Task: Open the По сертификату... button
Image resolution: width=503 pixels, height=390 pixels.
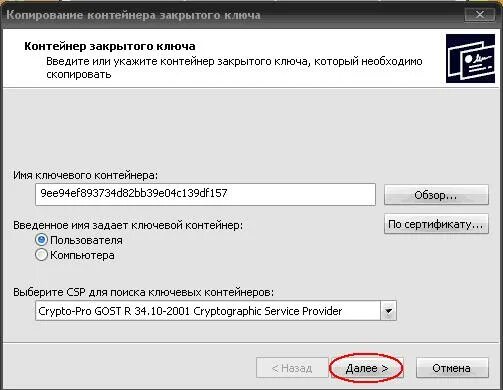Action: 436,224
